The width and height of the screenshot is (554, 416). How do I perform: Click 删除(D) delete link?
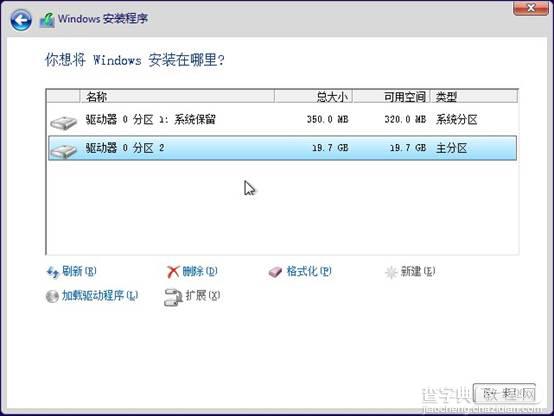click(x=200, y=271)
